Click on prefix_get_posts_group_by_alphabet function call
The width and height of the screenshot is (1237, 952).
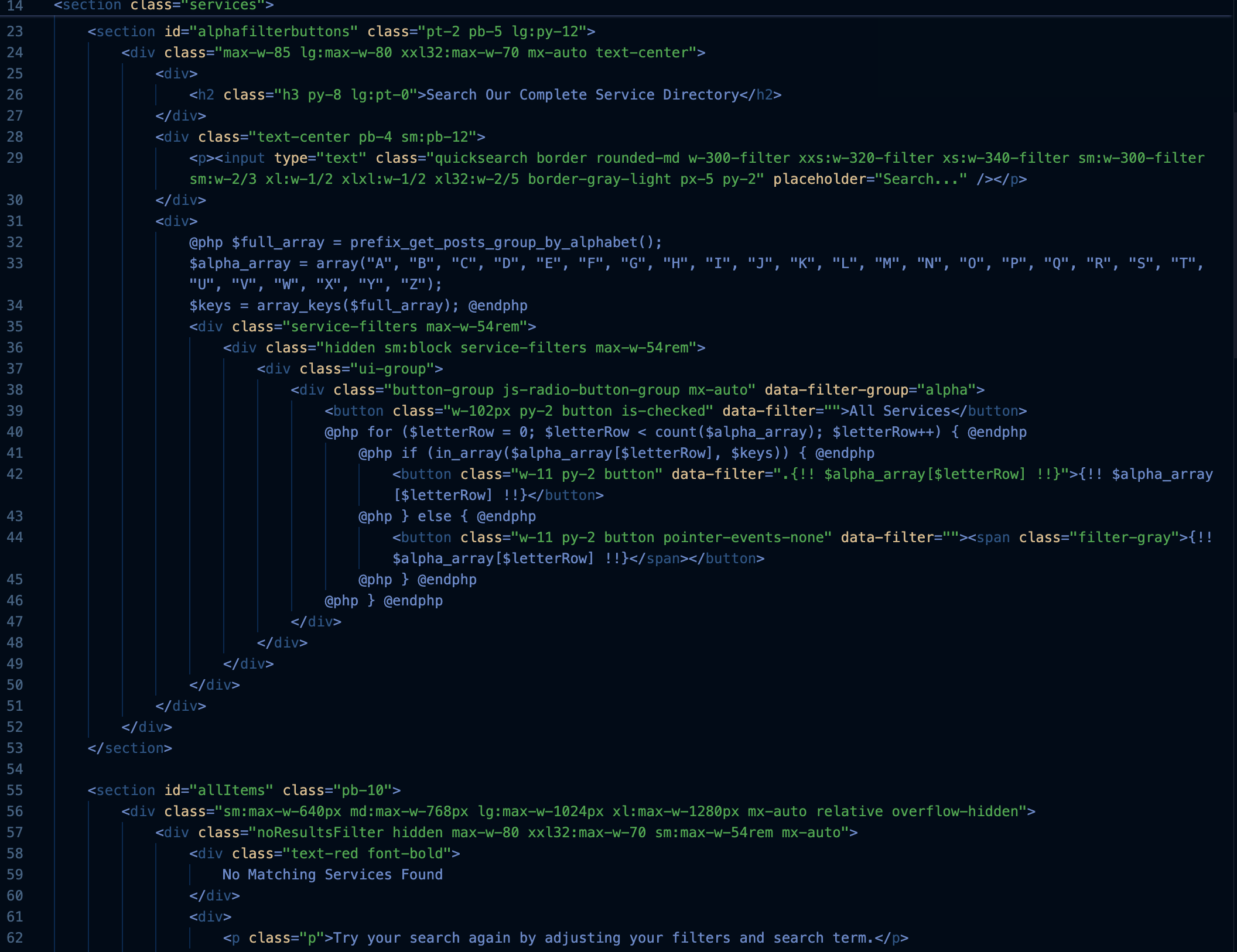[x=495, y=242]
